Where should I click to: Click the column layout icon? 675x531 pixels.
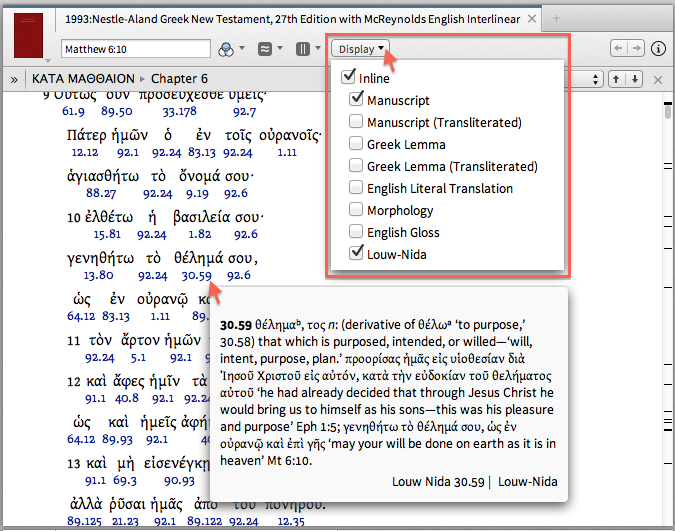tap(303, 49)
